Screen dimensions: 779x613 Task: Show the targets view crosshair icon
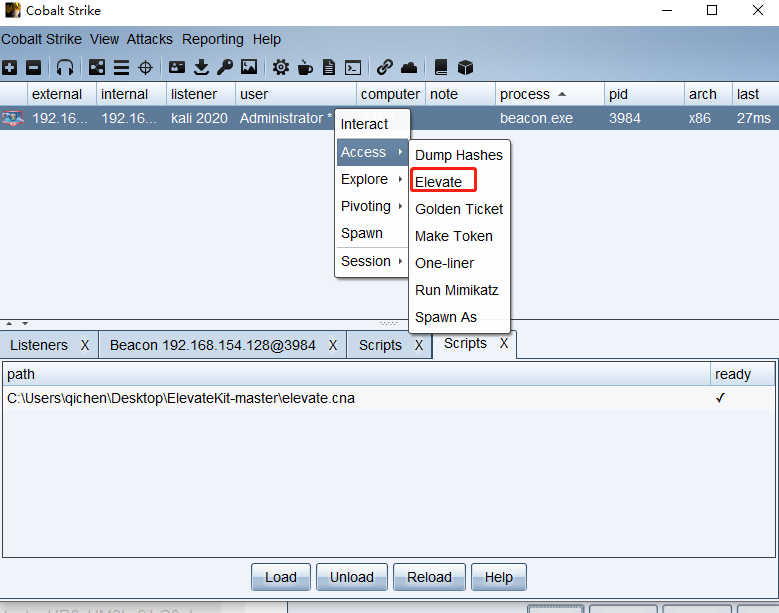click(x=145, y=67)
